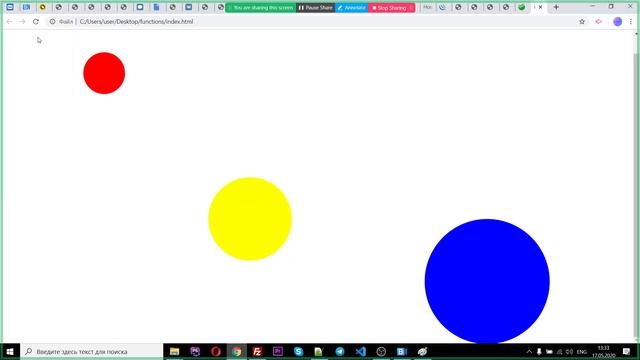Click the Chrome taskbar icon
Viewport: 640px width, 360px height.
237,351
